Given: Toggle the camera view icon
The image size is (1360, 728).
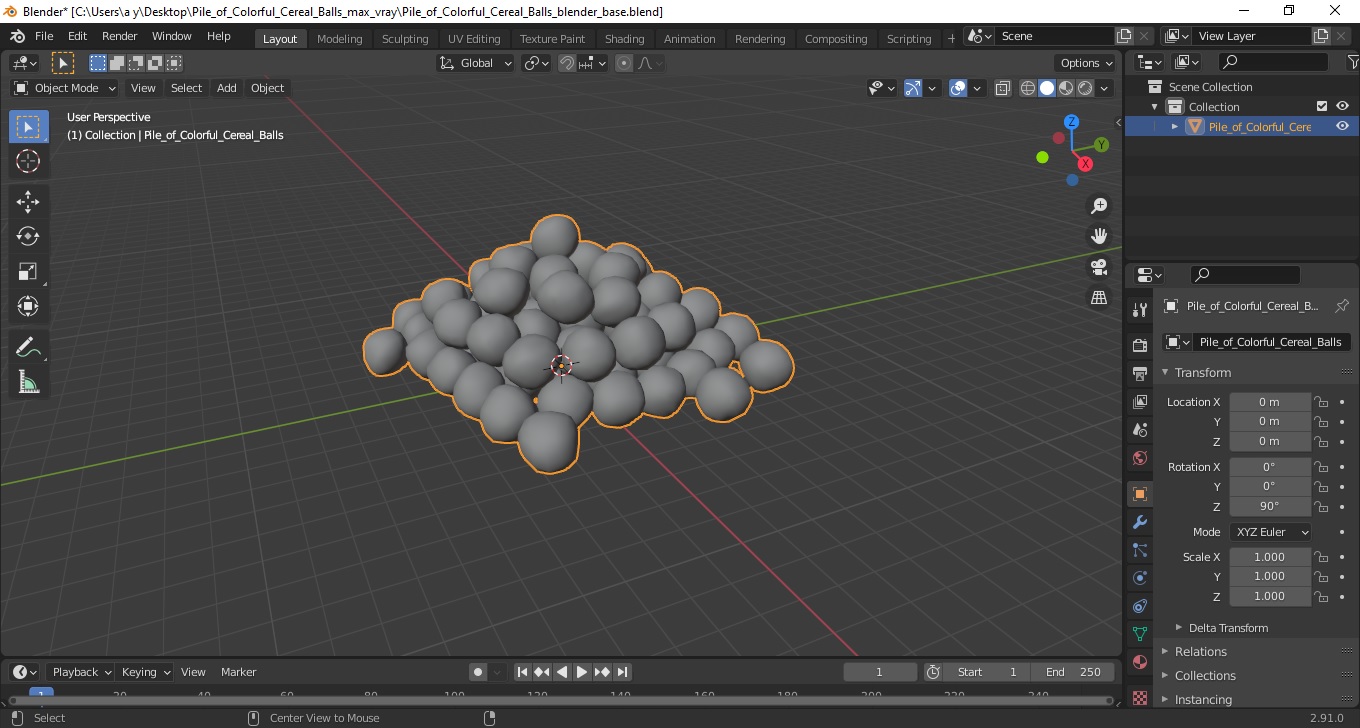Looking at the screenshot, I should pos(1099,267).
